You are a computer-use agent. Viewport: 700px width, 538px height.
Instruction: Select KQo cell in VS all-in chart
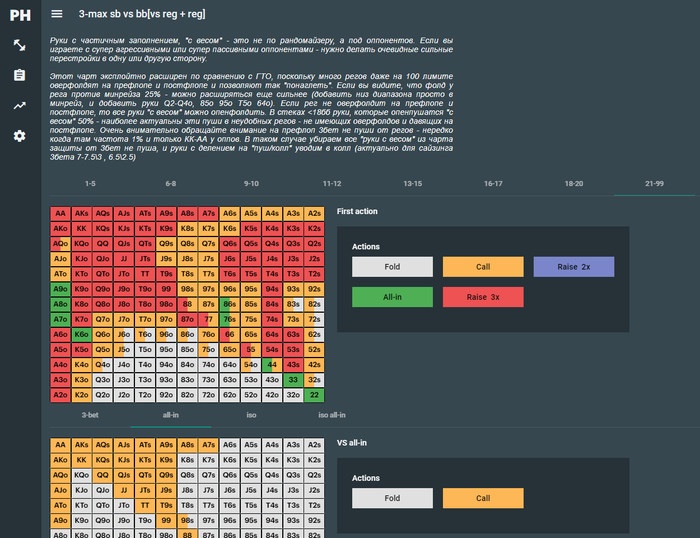click(x=82, y=475)
